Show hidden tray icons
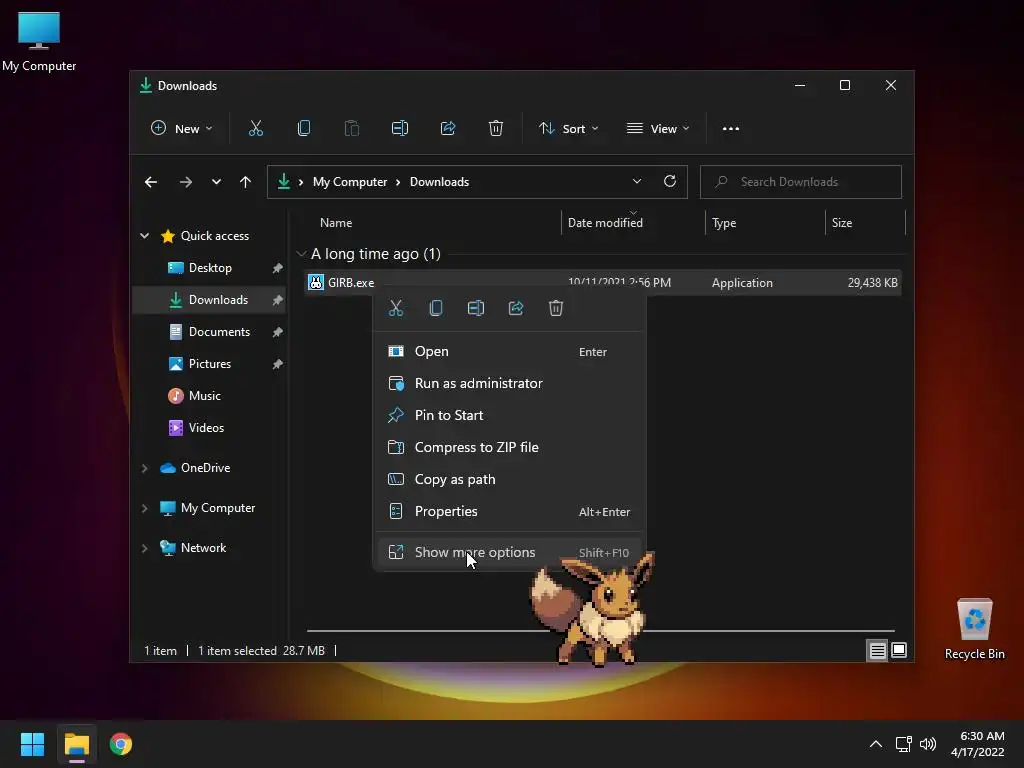The image size is (1024, 768). pos(876,744)
